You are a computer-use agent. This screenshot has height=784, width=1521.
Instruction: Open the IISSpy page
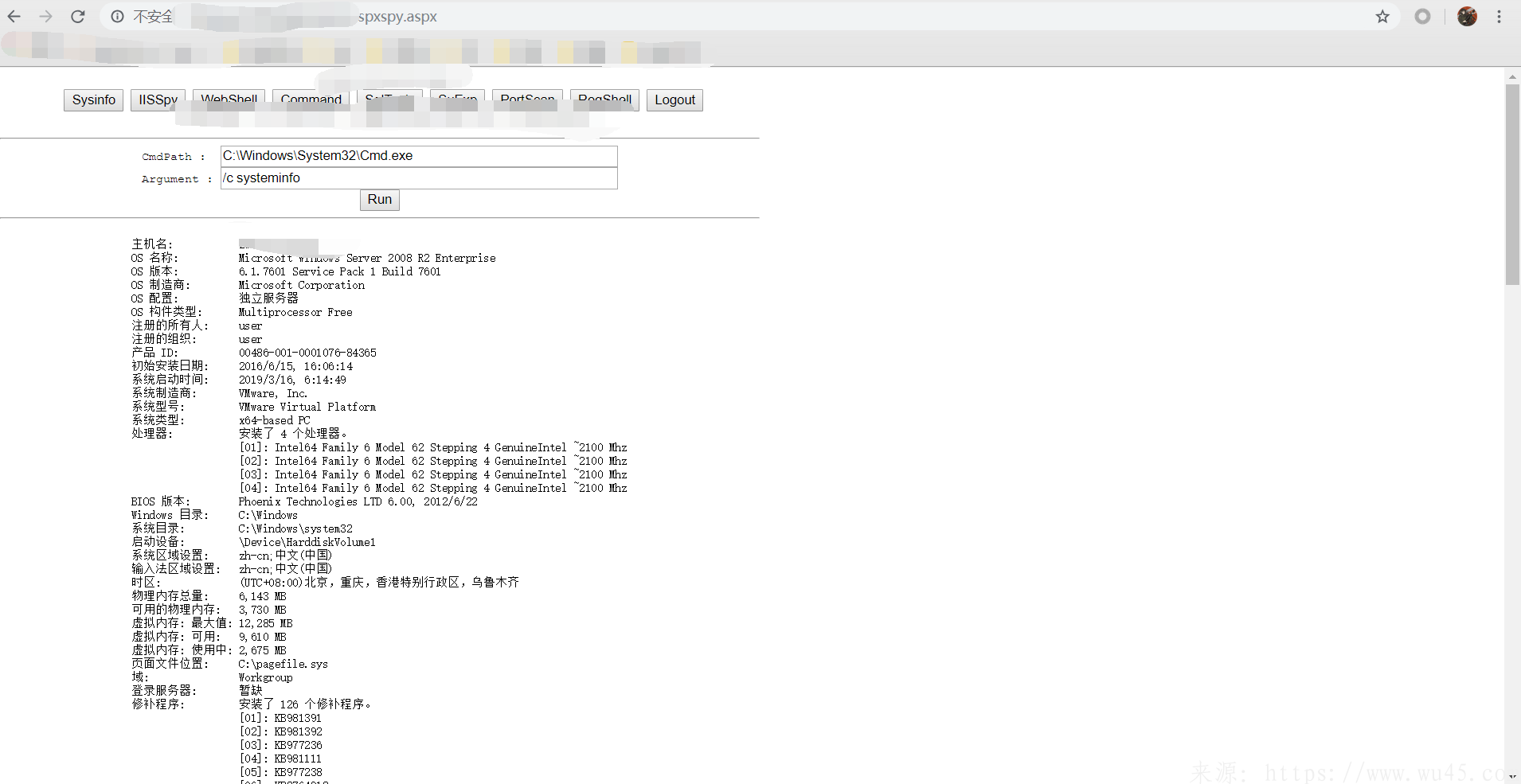click(x=158, y=99)
